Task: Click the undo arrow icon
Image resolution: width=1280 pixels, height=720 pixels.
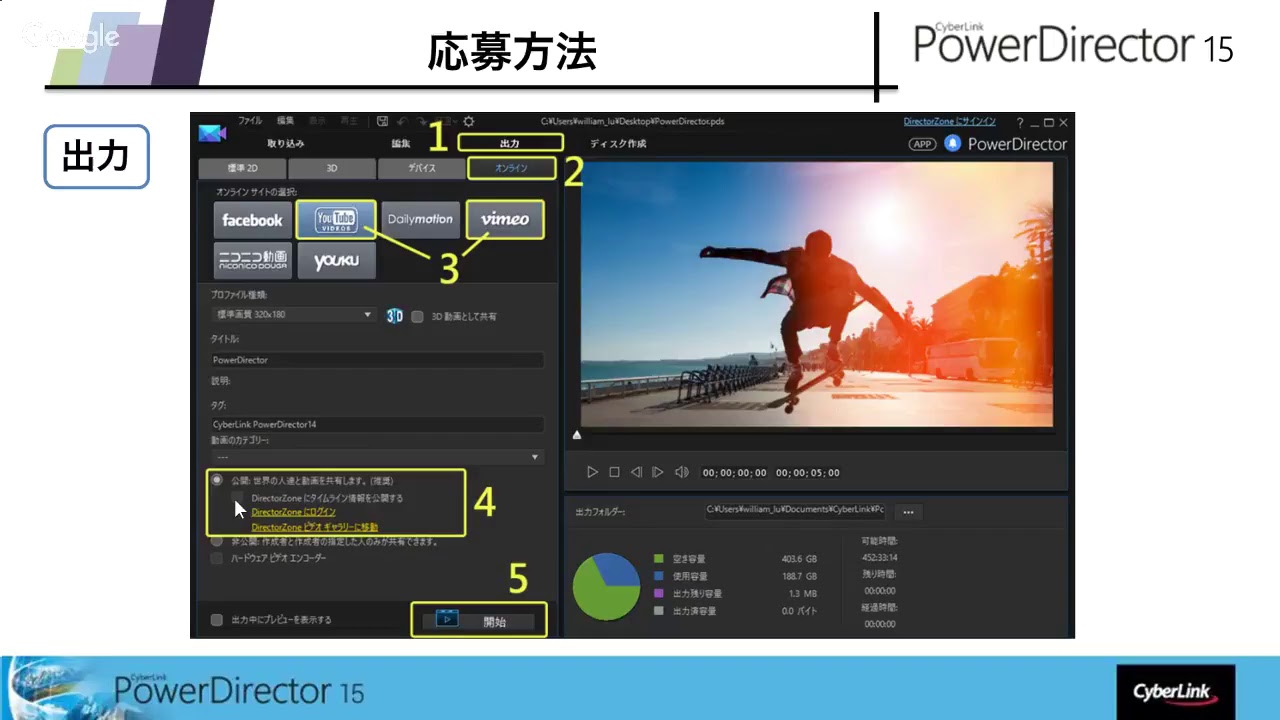Action: click(x=402, y=121)
